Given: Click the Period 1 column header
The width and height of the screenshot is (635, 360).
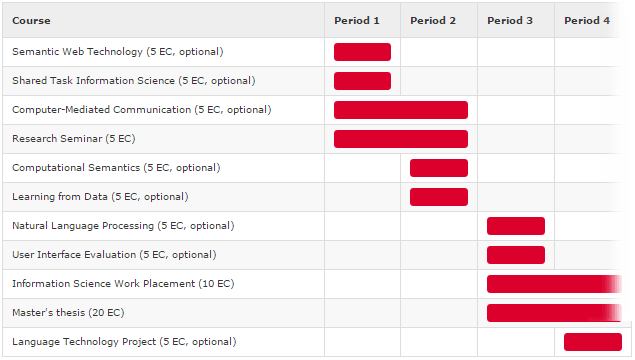Looking at the screenshot, I should point(357,21).
